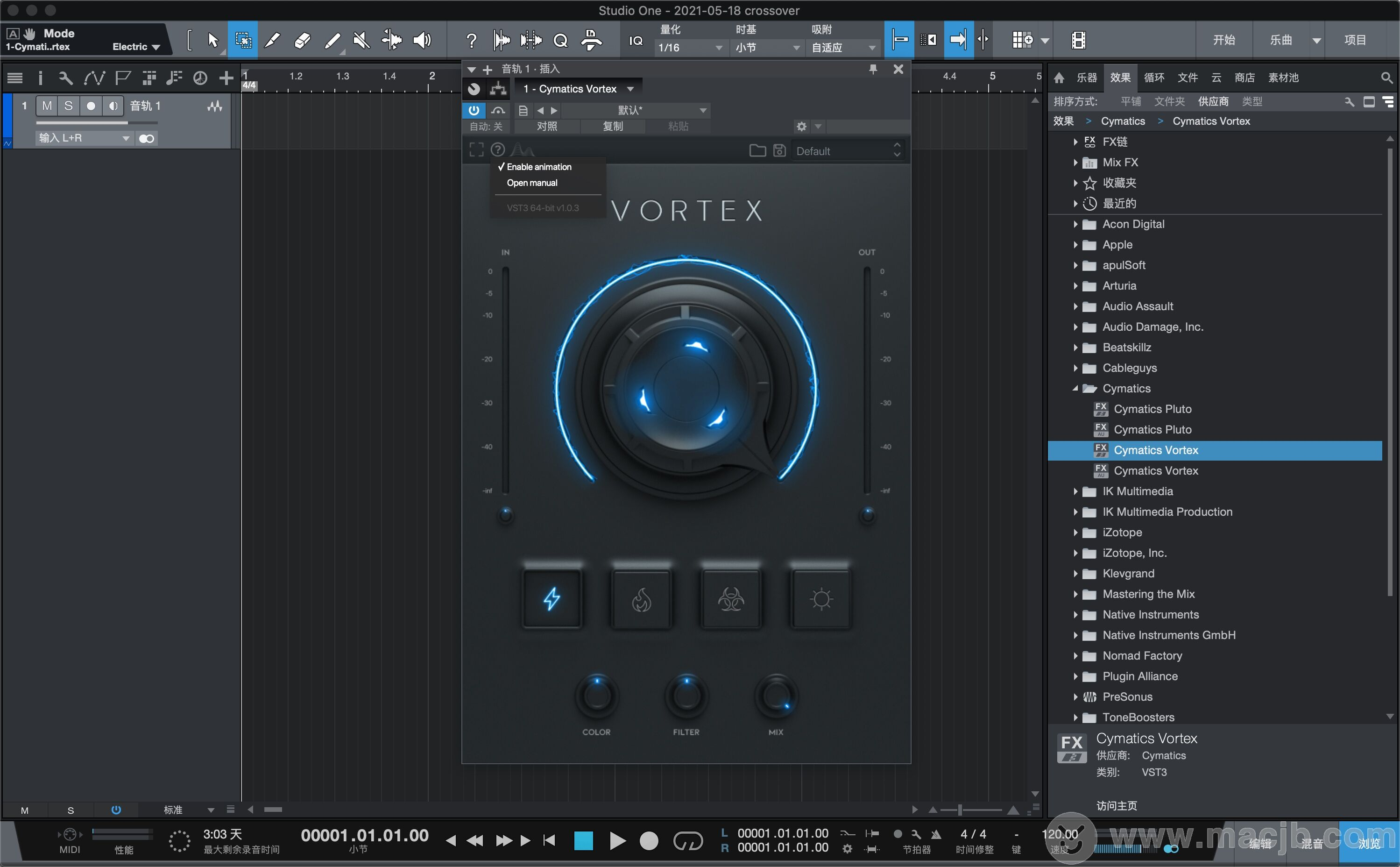
Task: Arm record on track 1
Action: click(x=91, y=106)
